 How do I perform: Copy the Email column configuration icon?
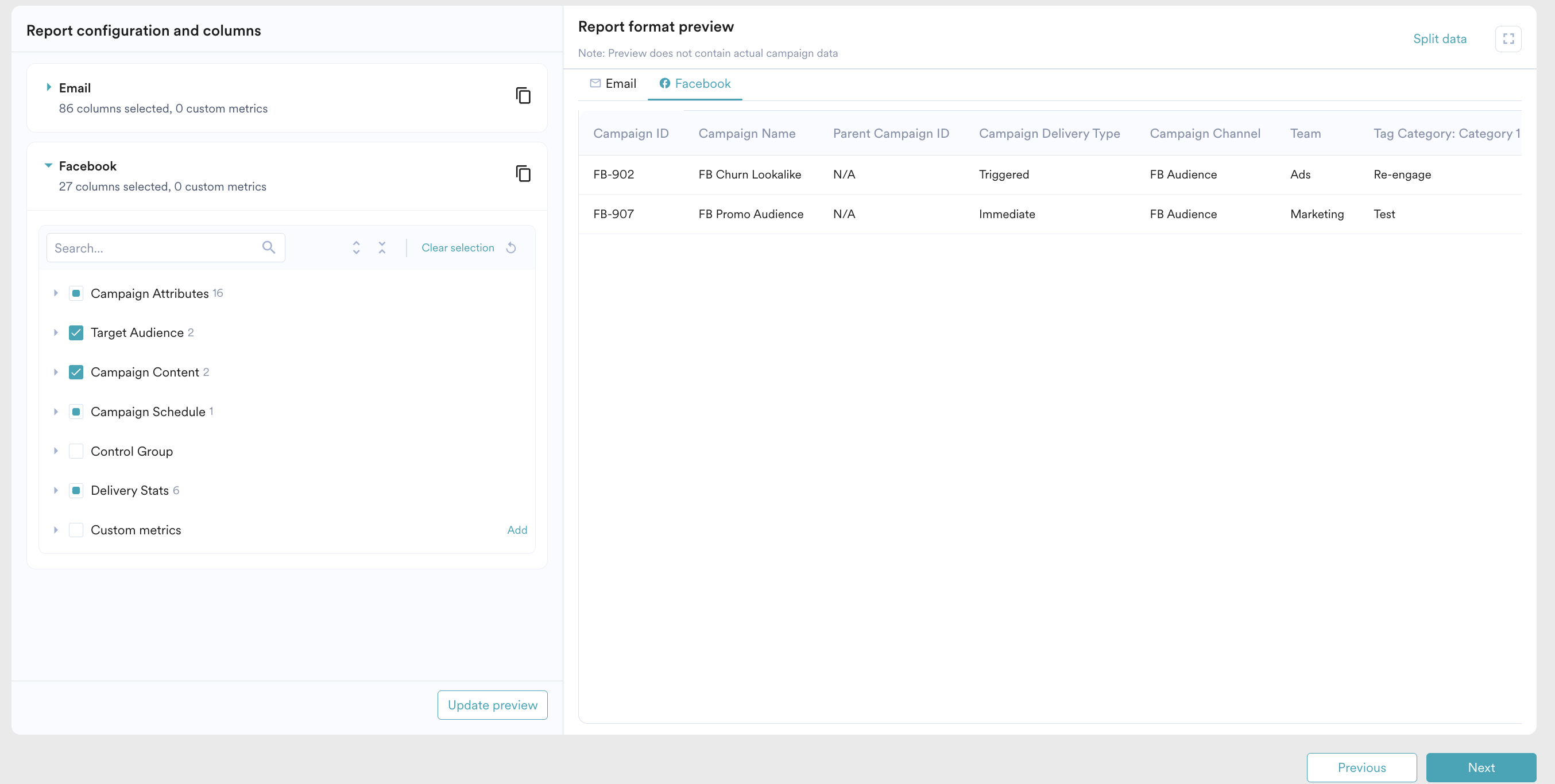coord(523,95)
